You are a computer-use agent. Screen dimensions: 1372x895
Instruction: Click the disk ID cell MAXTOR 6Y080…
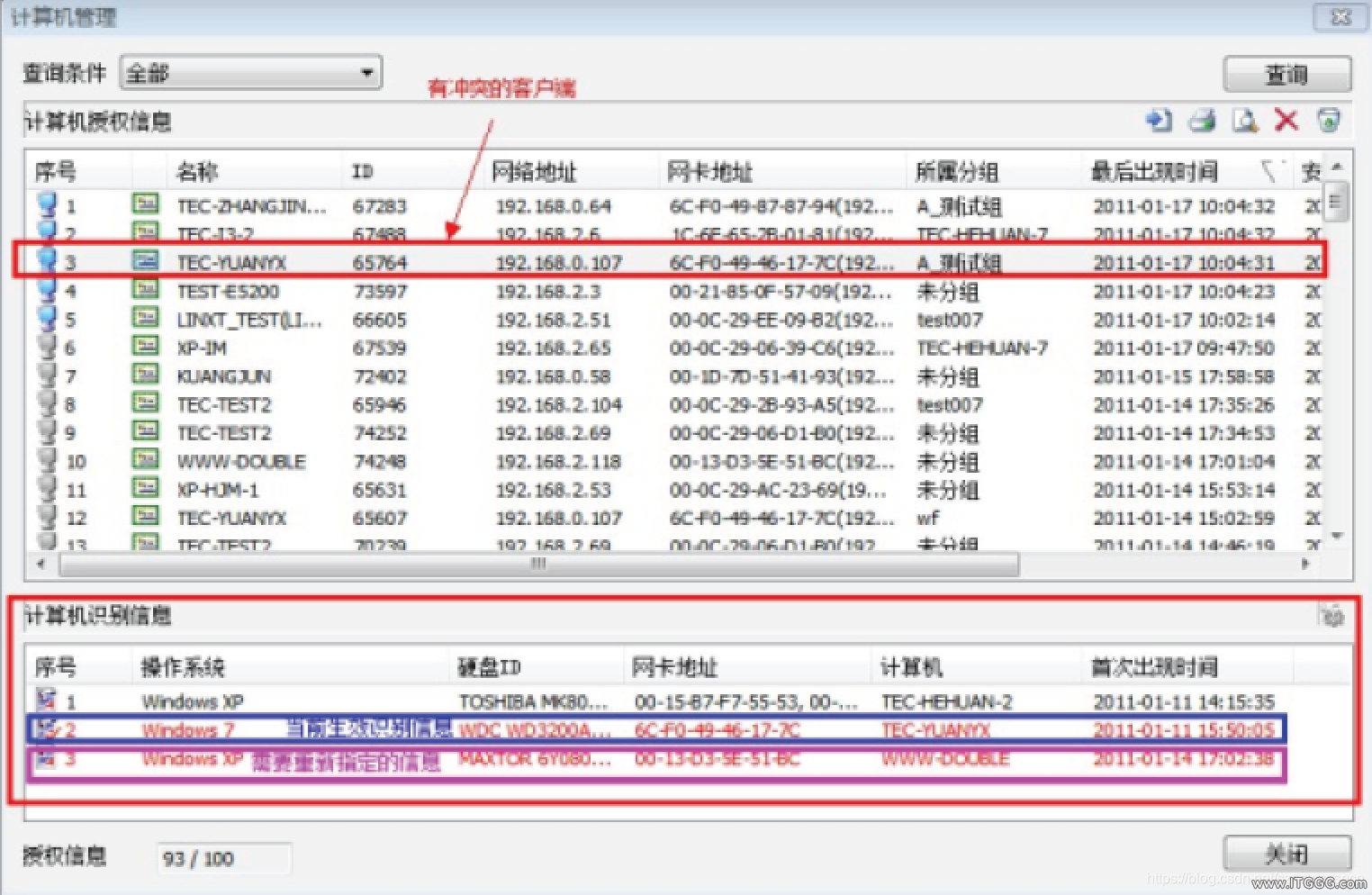[x=535, y=759]
